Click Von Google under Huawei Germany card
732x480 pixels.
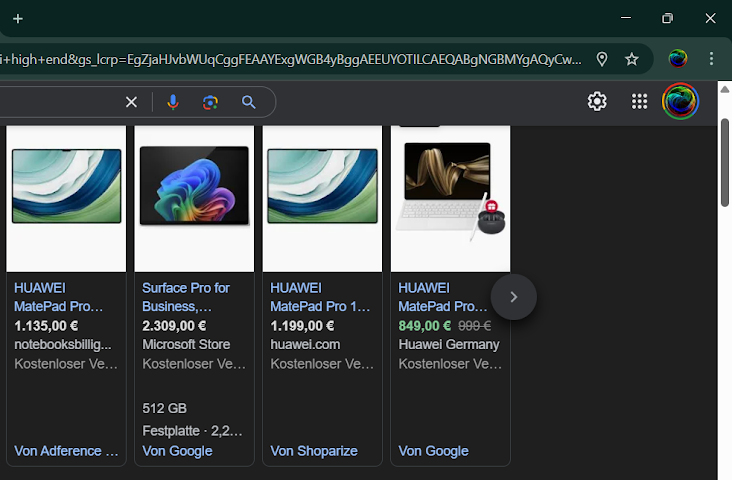(x=433, y=451)
